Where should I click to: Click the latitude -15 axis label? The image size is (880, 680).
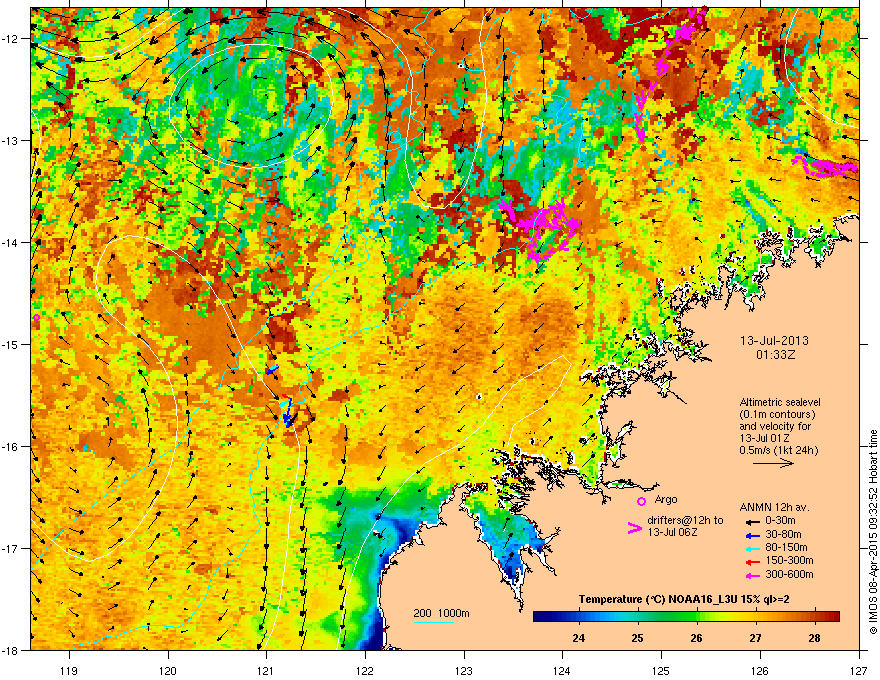click(x=11, y=344)
